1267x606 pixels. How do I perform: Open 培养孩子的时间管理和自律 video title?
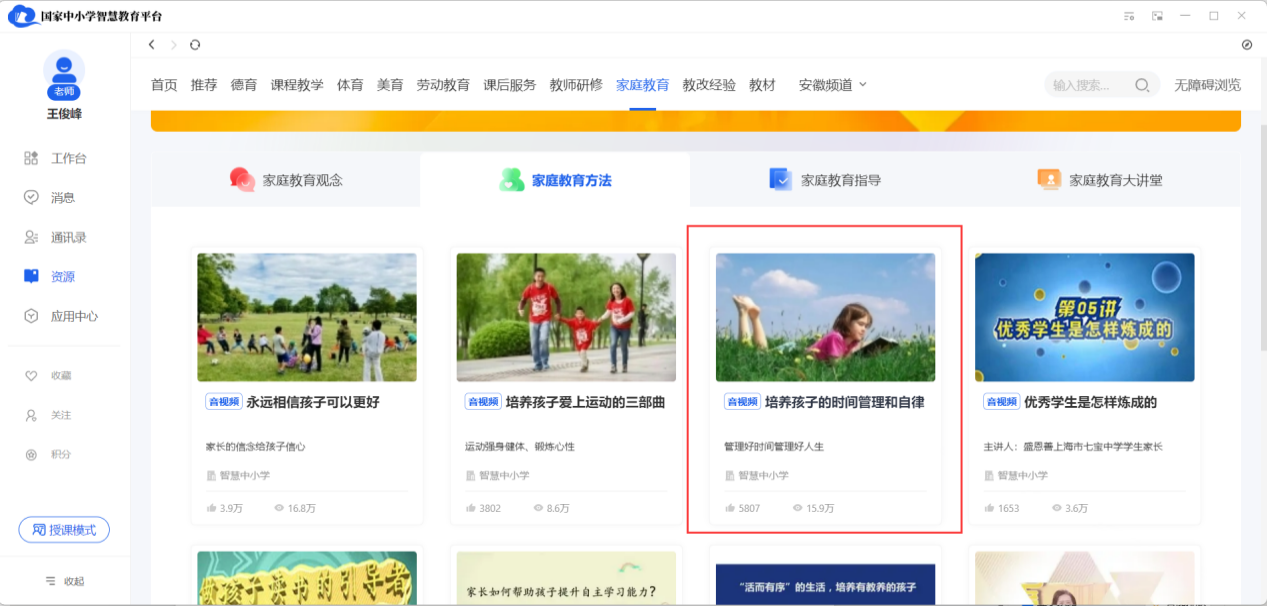[x=844, y=402]
